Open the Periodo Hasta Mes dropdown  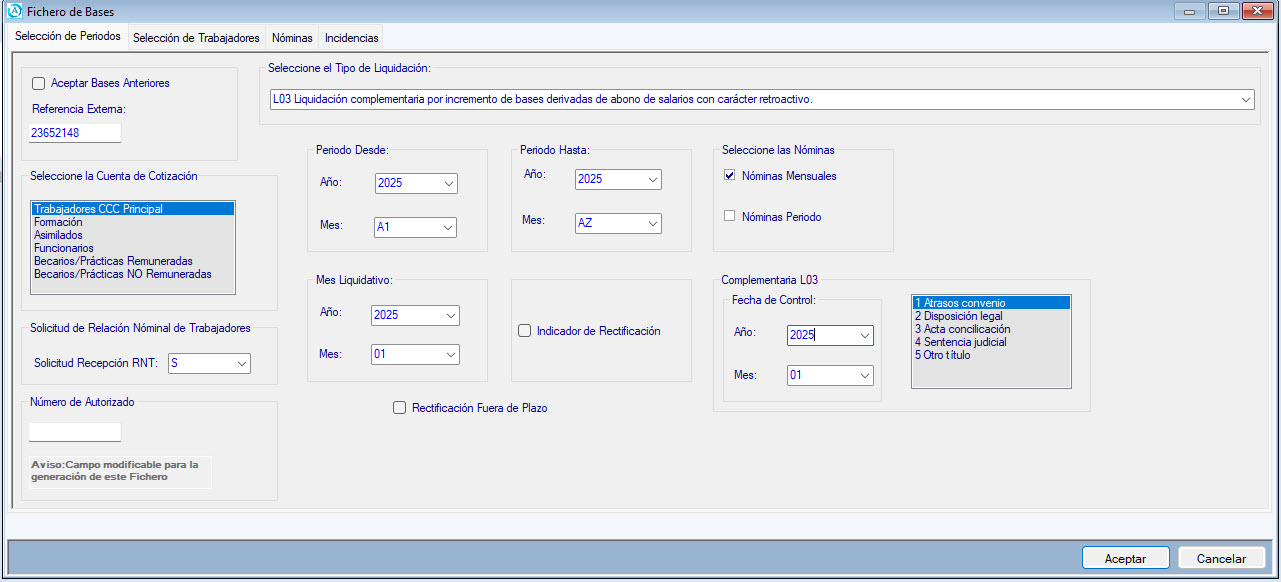pos(651,224)
